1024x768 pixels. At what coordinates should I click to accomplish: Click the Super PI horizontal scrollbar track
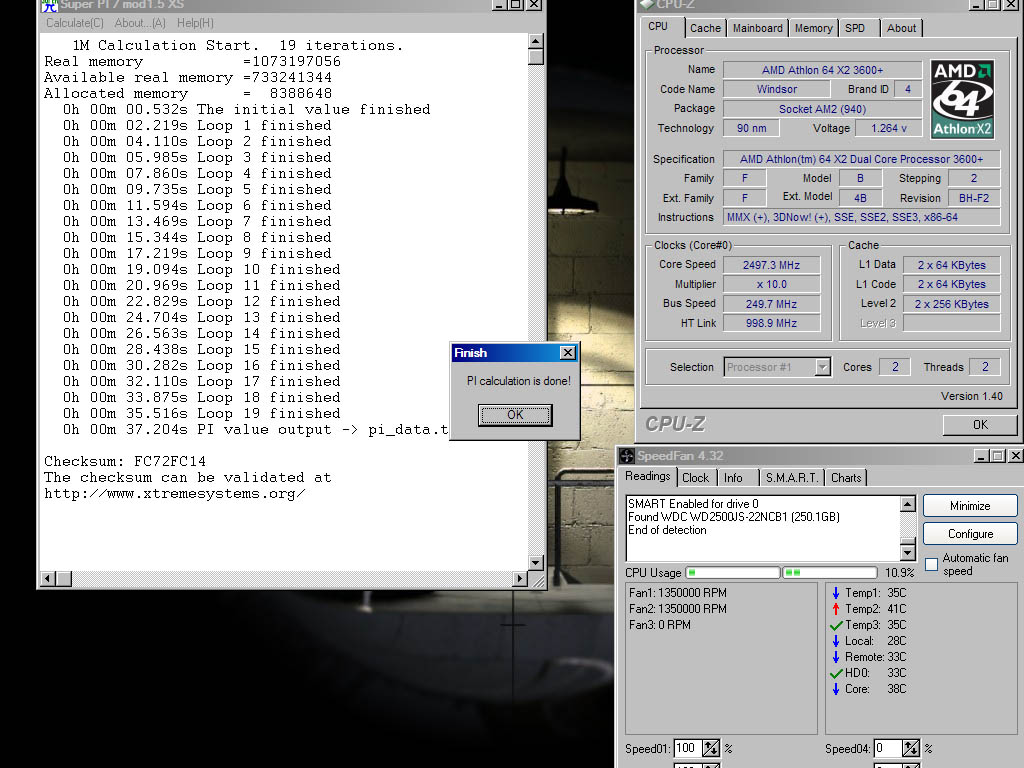pos(292,579)
